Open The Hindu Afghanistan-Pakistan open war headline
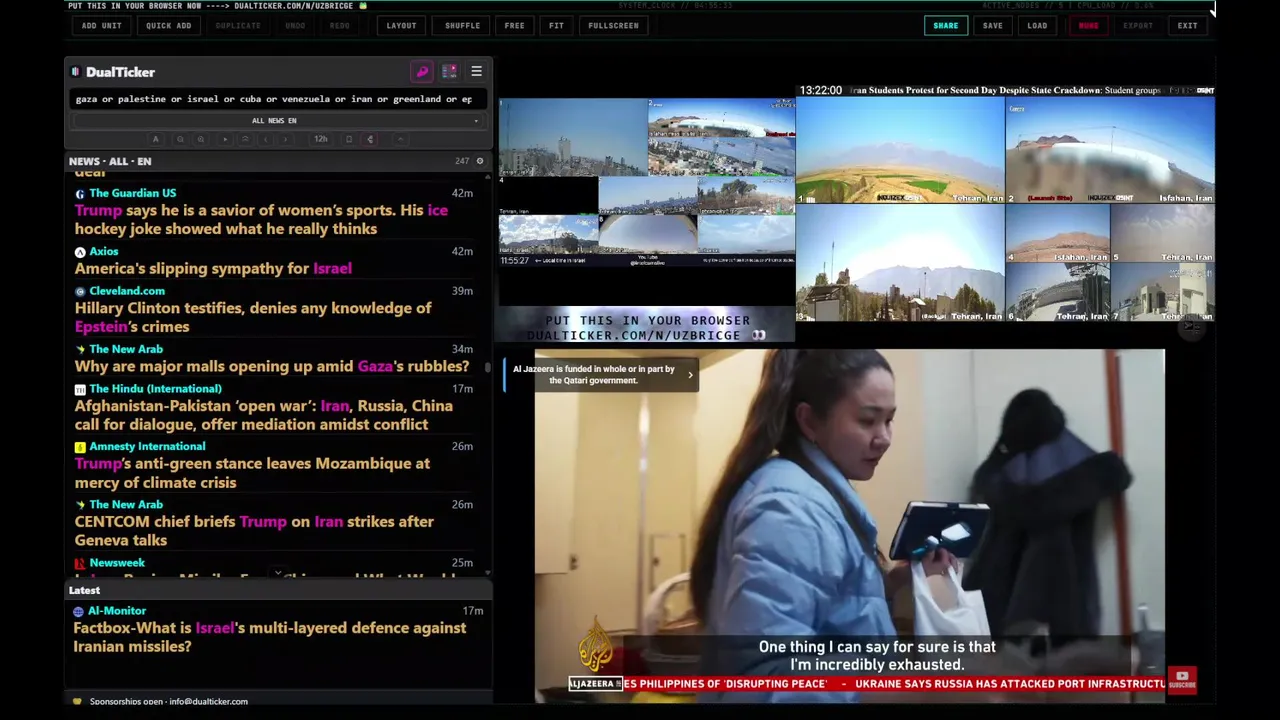This screenshot has height=720, width=1280. pos(264,415)
